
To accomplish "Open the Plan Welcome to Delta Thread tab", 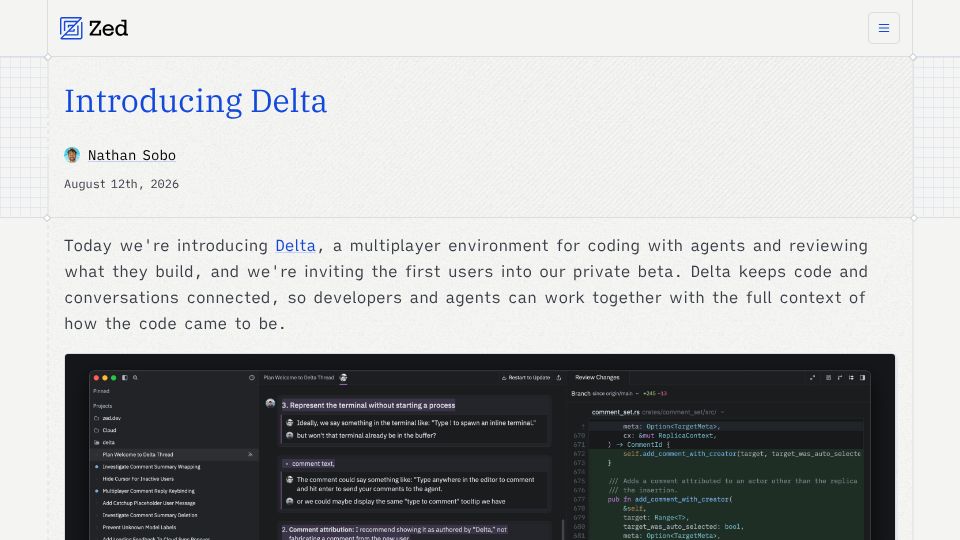I will click(299, 378).
